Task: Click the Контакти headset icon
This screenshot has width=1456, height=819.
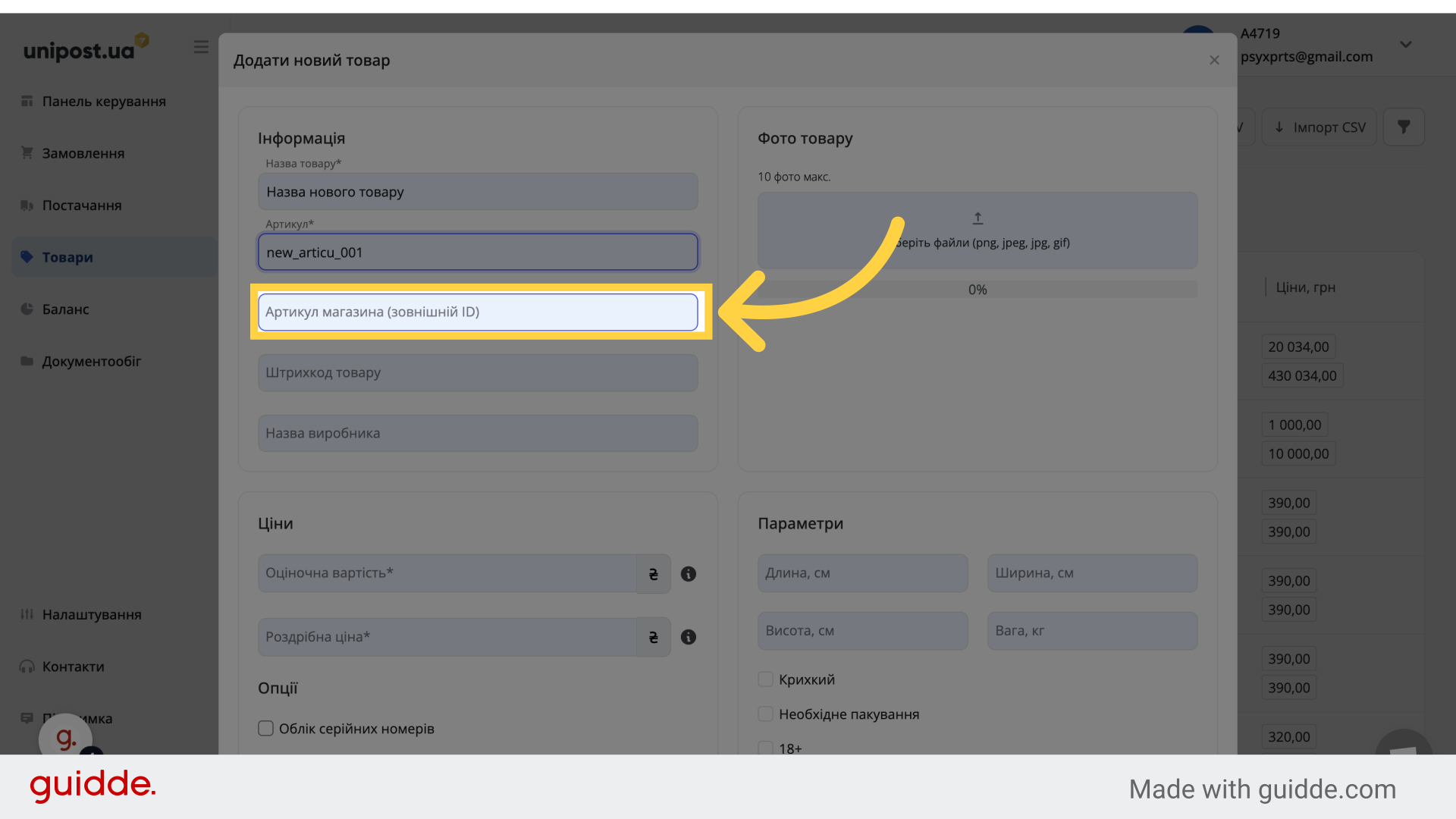Action: tap(27, 667)
